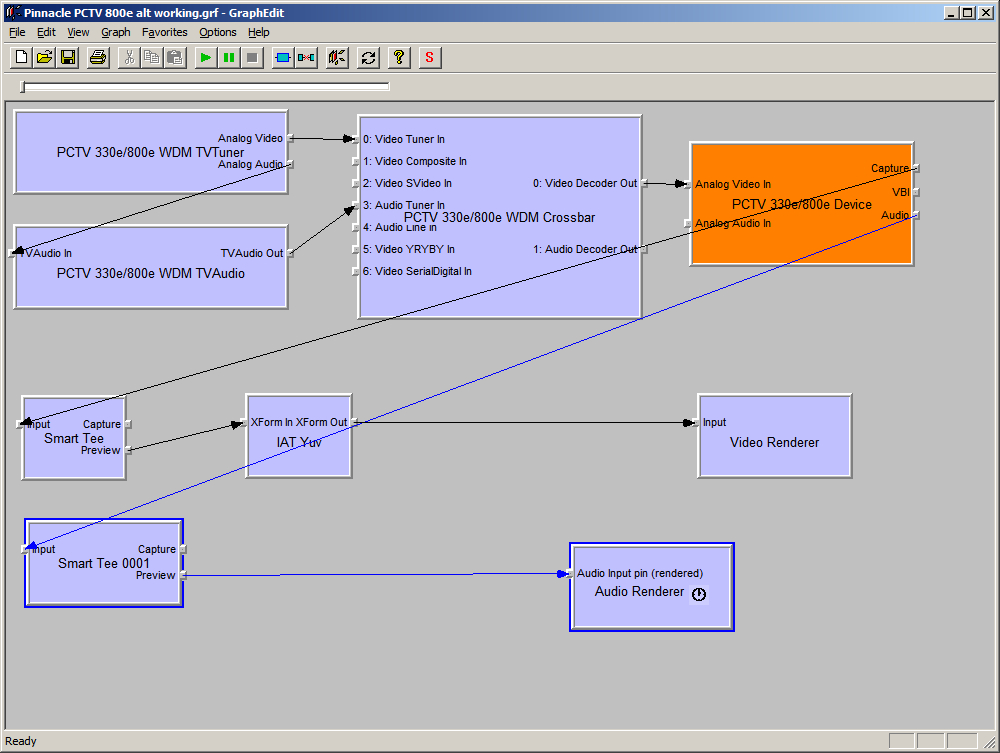Click the 1: Video Composite In pin

click(356, 161)
